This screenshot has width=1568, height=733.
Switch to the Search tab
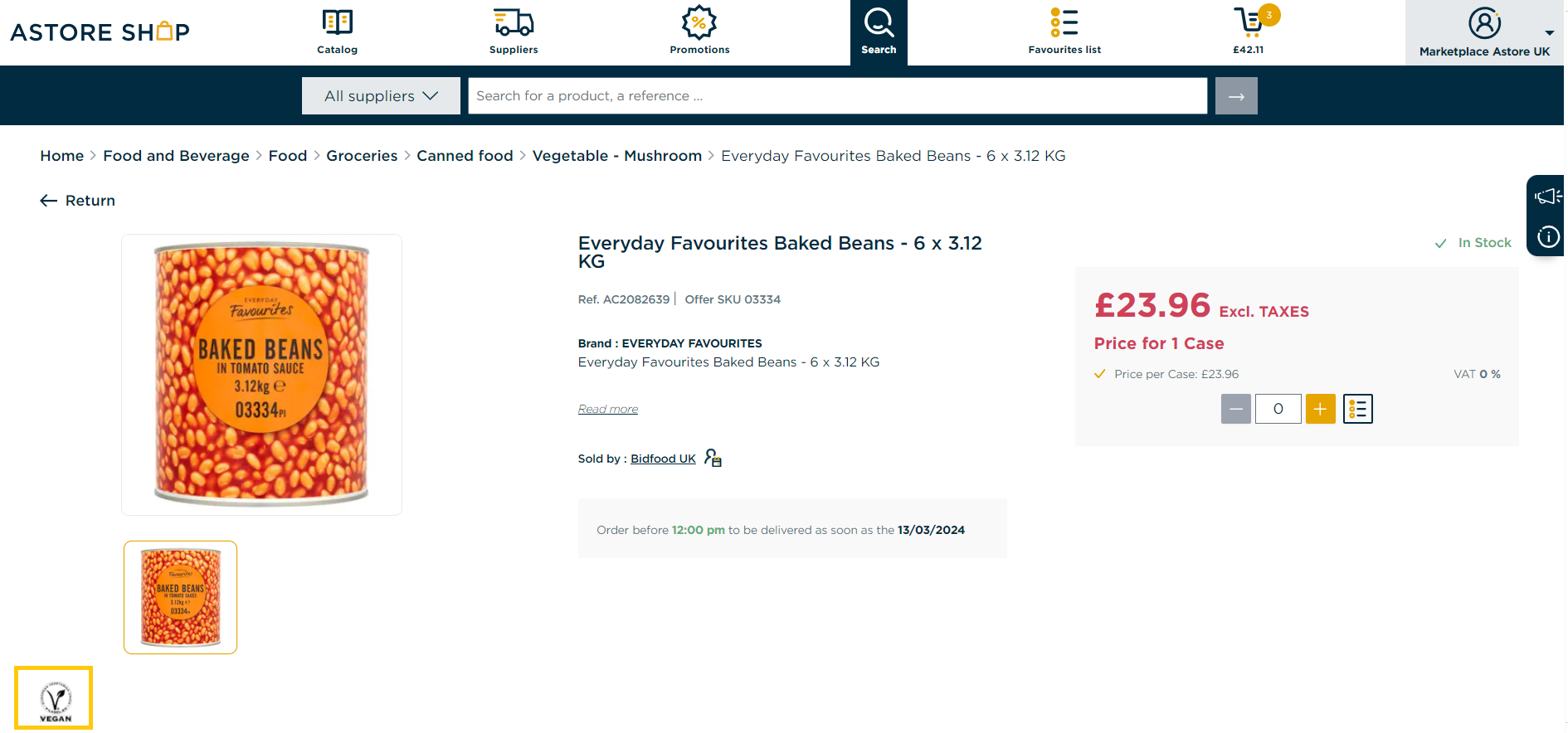879,32
